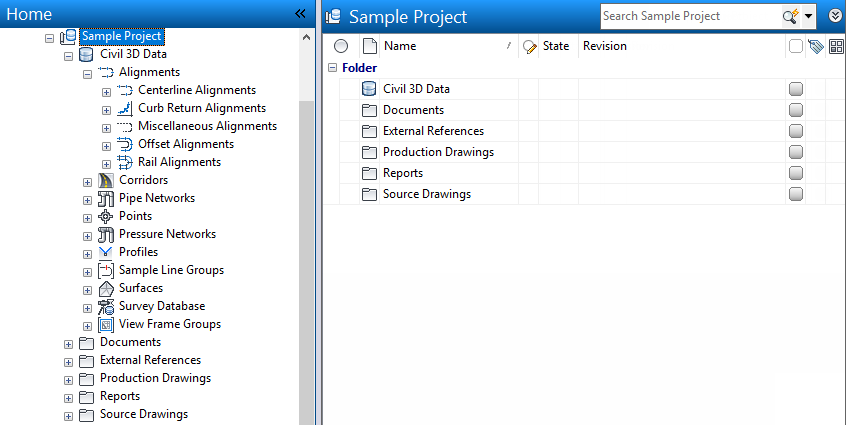Viewport: 846px width, 425px height.
Task: Run search with the magnifier icon
Action: [x=789, y=16]
